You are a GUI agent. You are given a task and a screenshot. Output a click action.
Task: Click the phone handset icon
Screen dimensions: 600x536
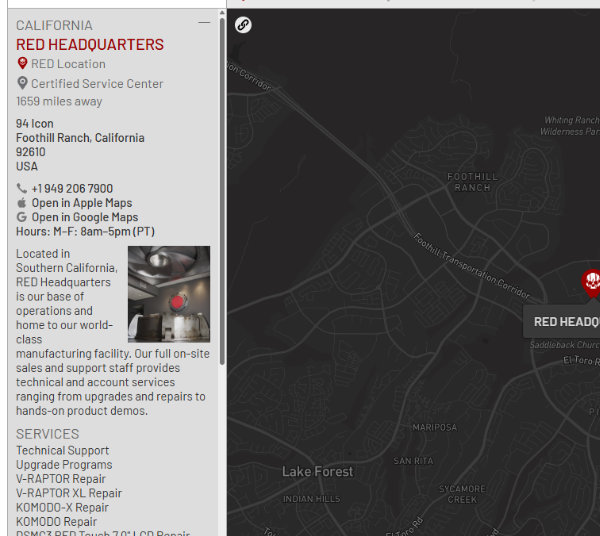pos(22,188)
